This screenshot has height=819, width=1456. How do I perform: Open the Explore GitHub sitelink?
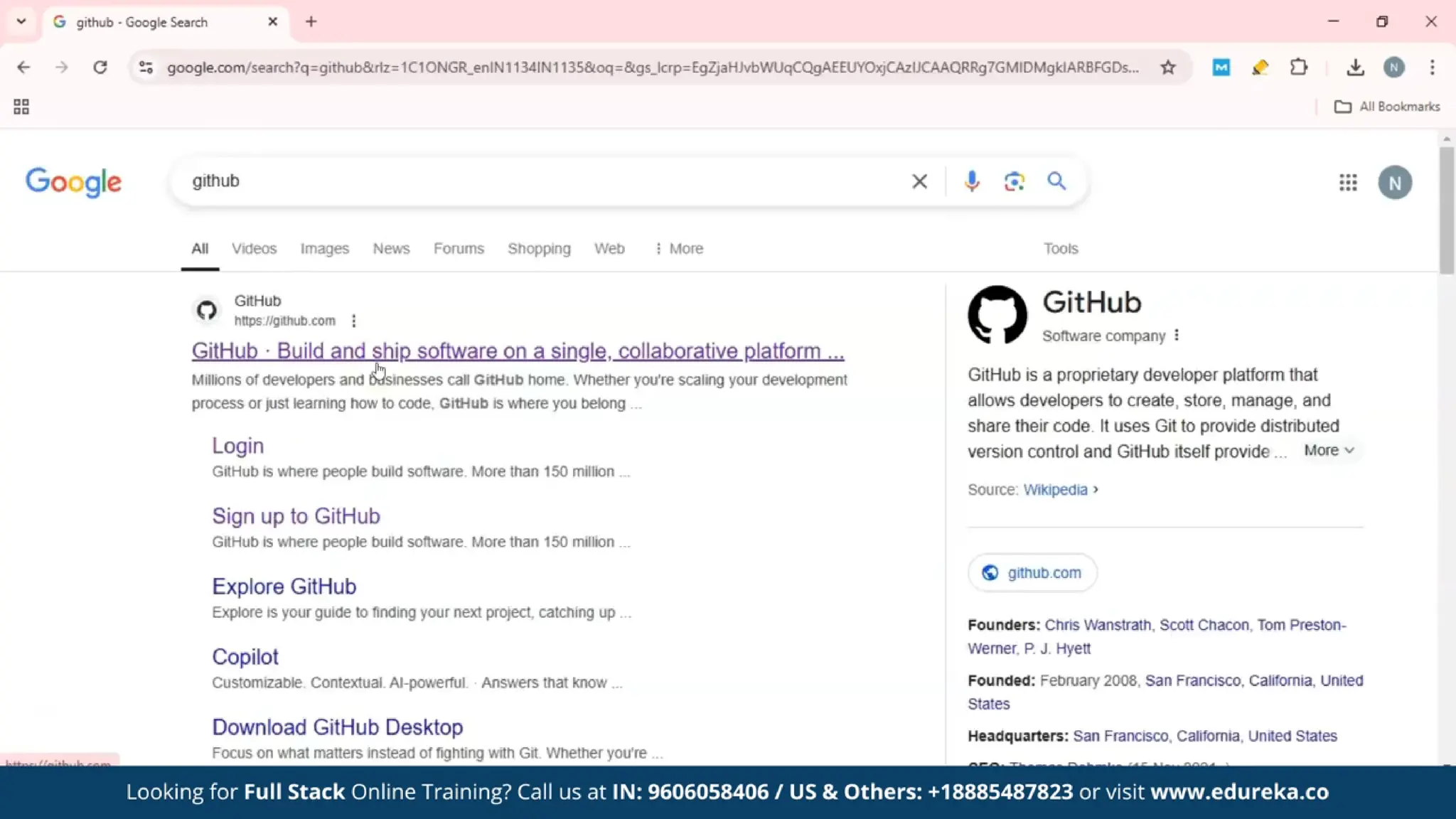284,587
